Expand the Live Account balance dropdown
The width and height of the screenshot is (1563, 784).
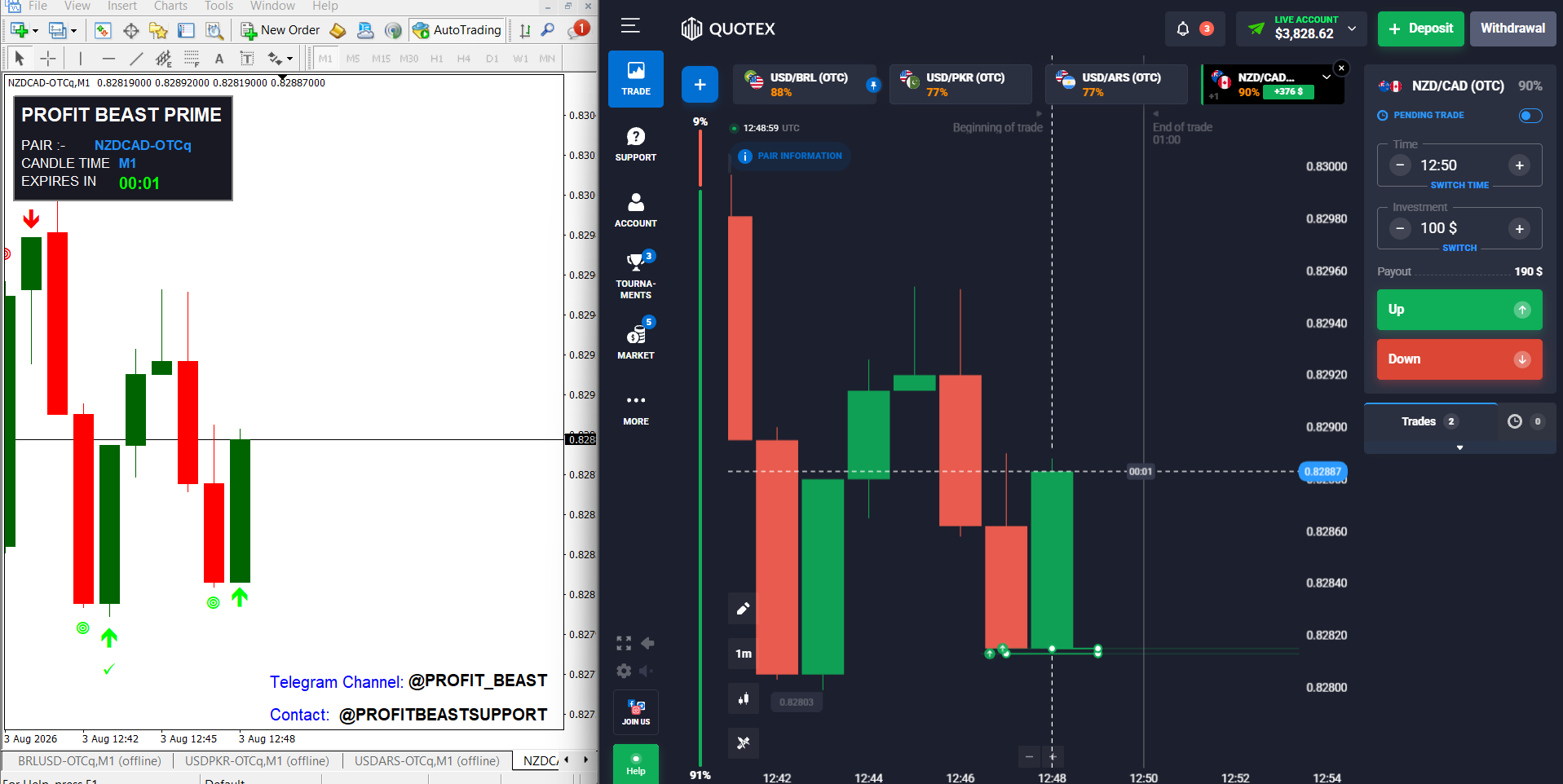(1352, 29)
